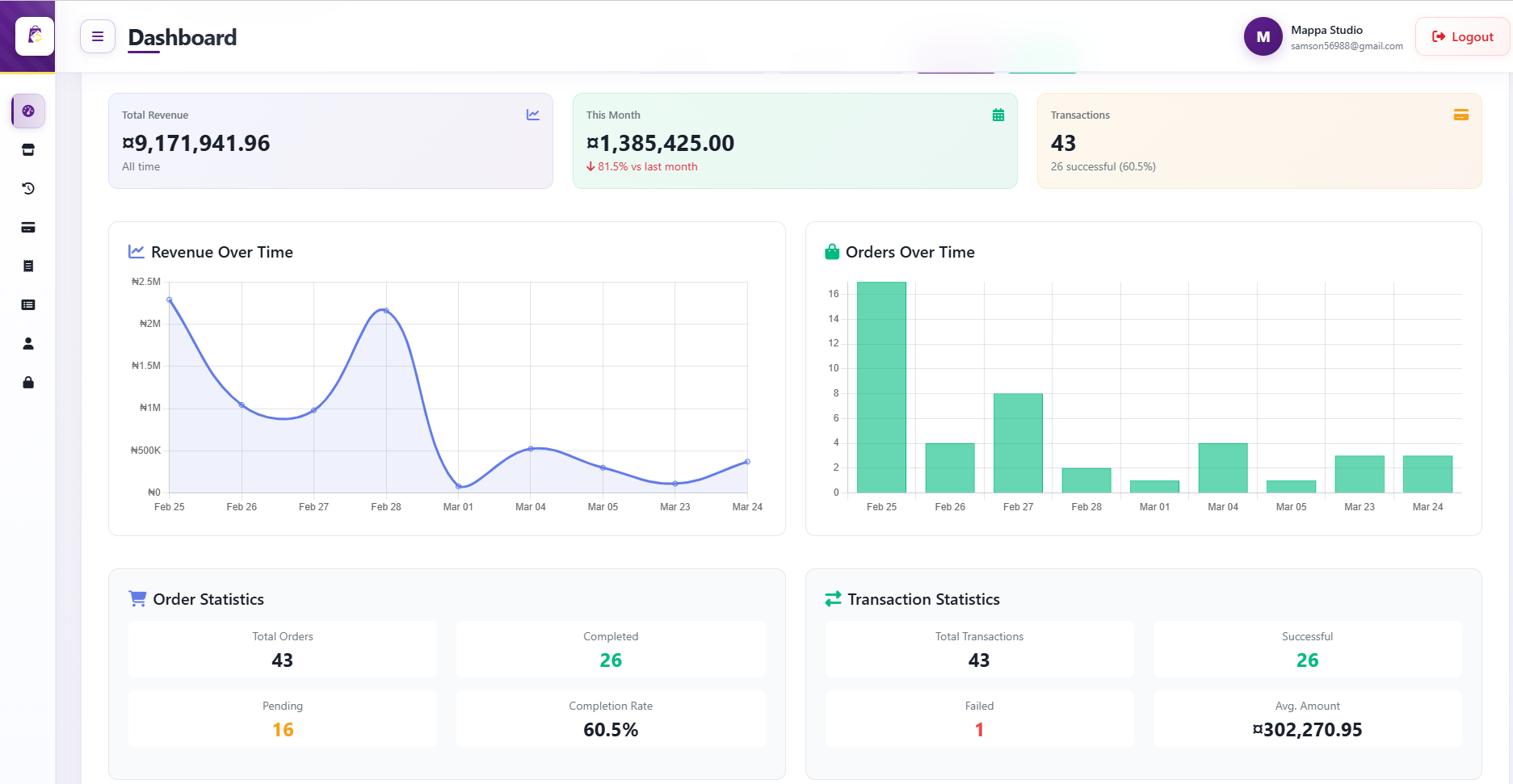Viewport: 1513px width, 784px height.
Task: Open the listings panel via the list icon
Action: click(x=27, y=304)
